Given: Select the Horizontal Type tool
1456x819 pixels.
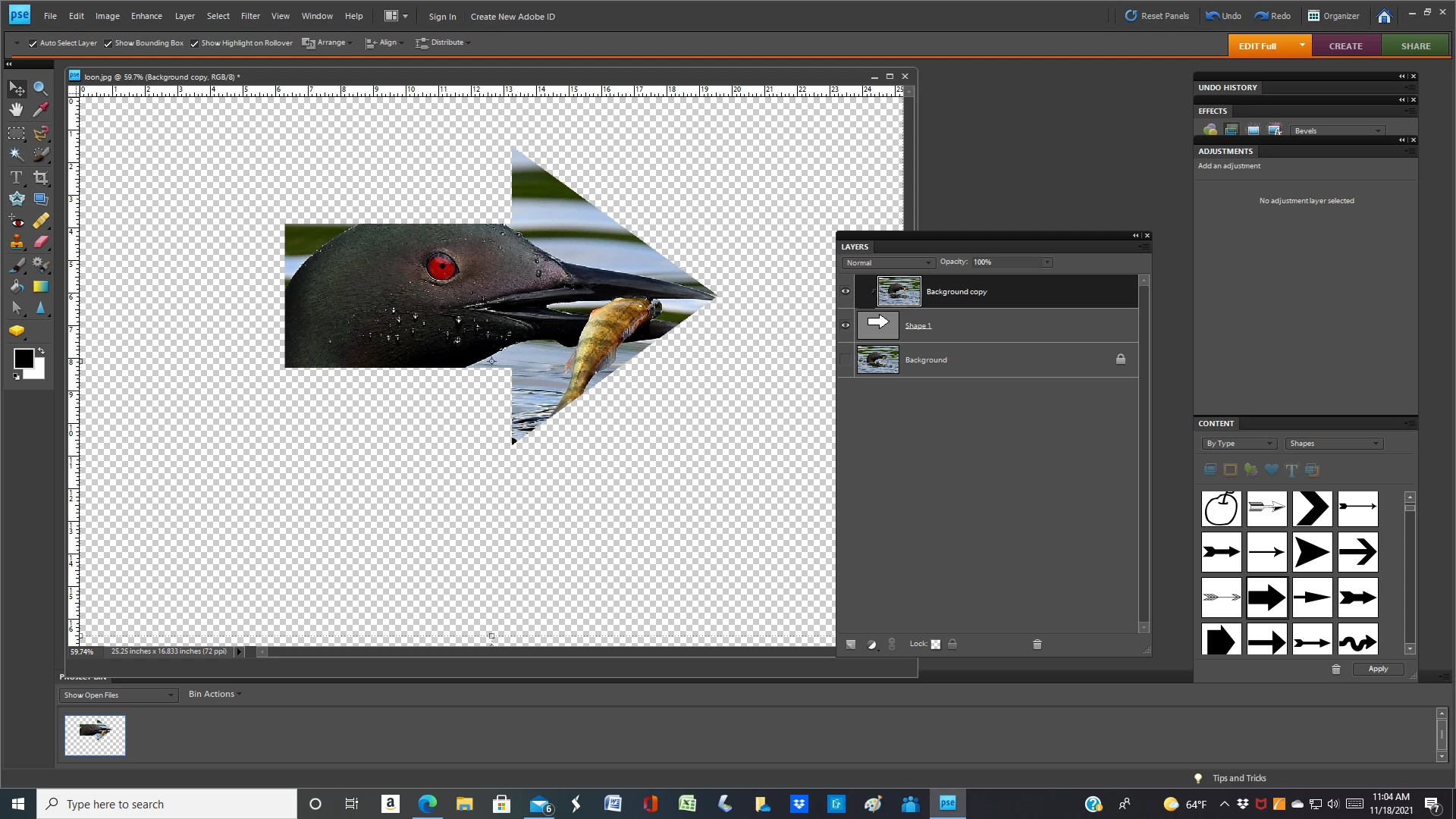Looking at the screenshot, I should click(16, 177).
